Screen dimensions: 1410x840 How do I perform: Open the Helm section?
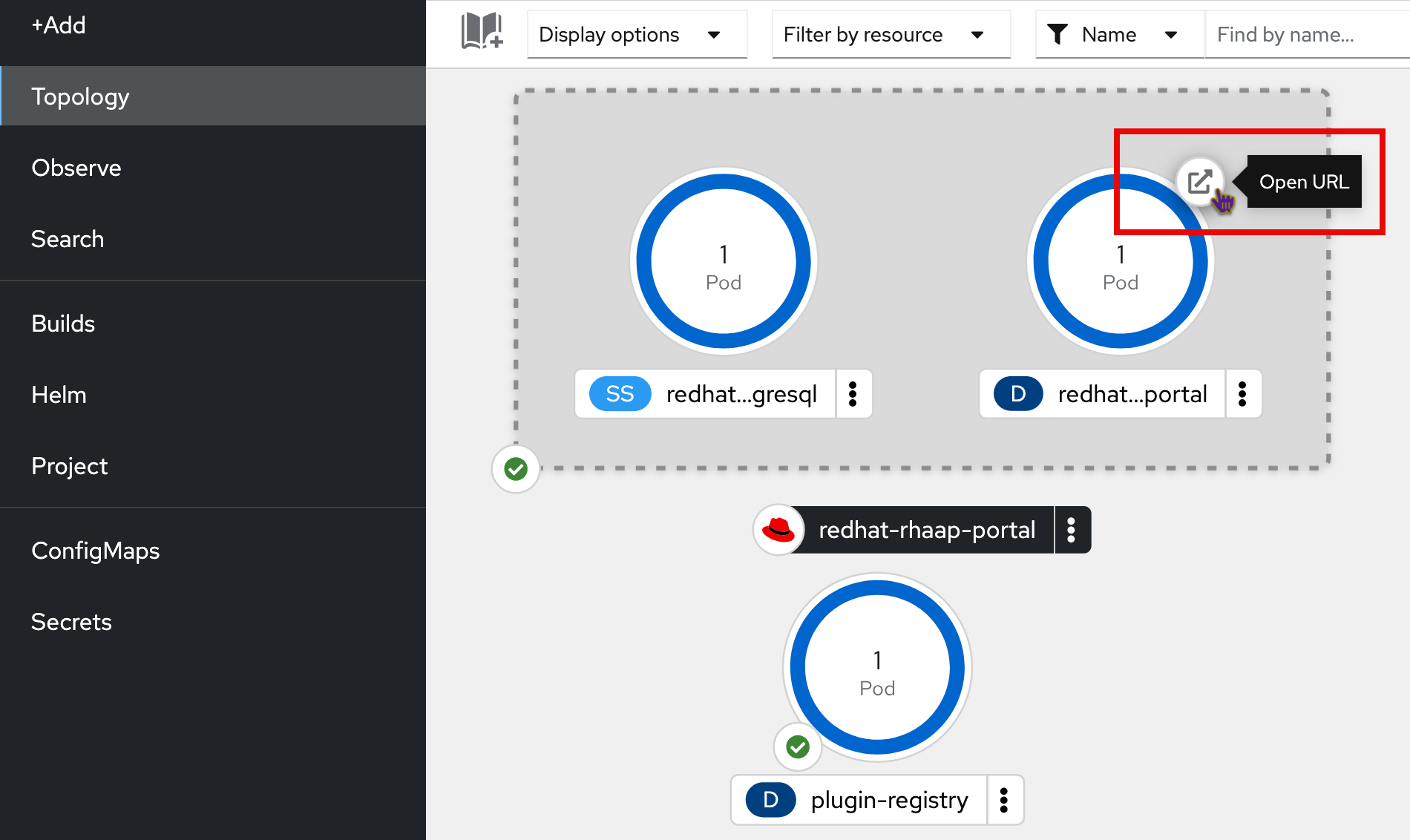(59, 394)
